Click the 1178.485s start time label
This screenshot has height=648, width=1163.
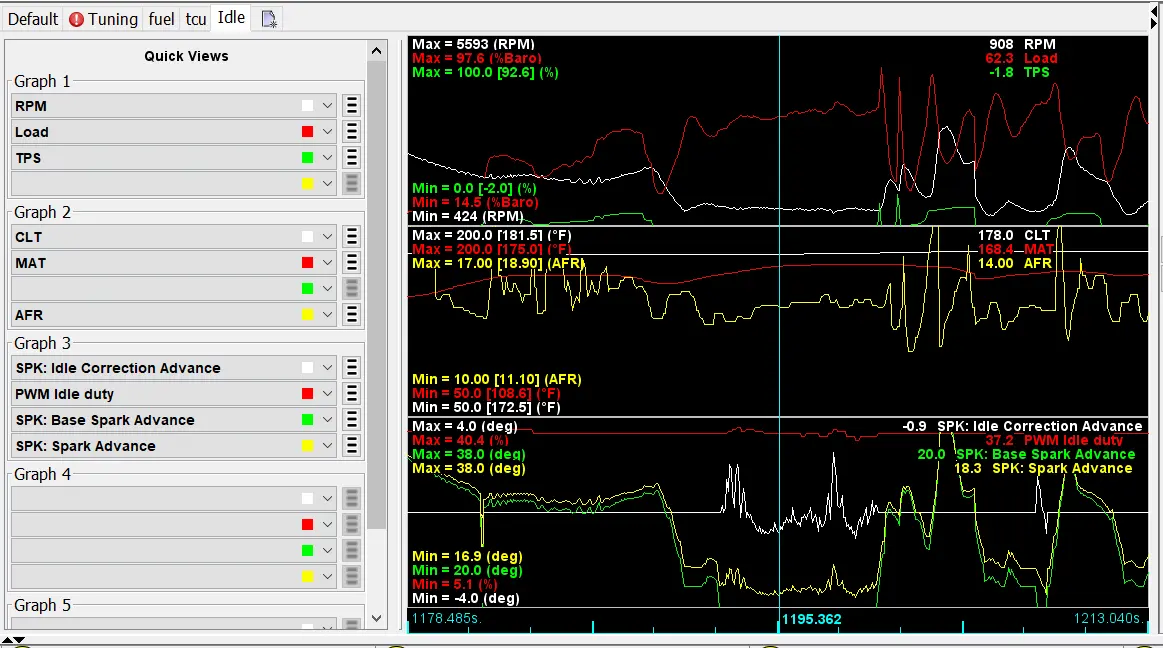(447, 618)
